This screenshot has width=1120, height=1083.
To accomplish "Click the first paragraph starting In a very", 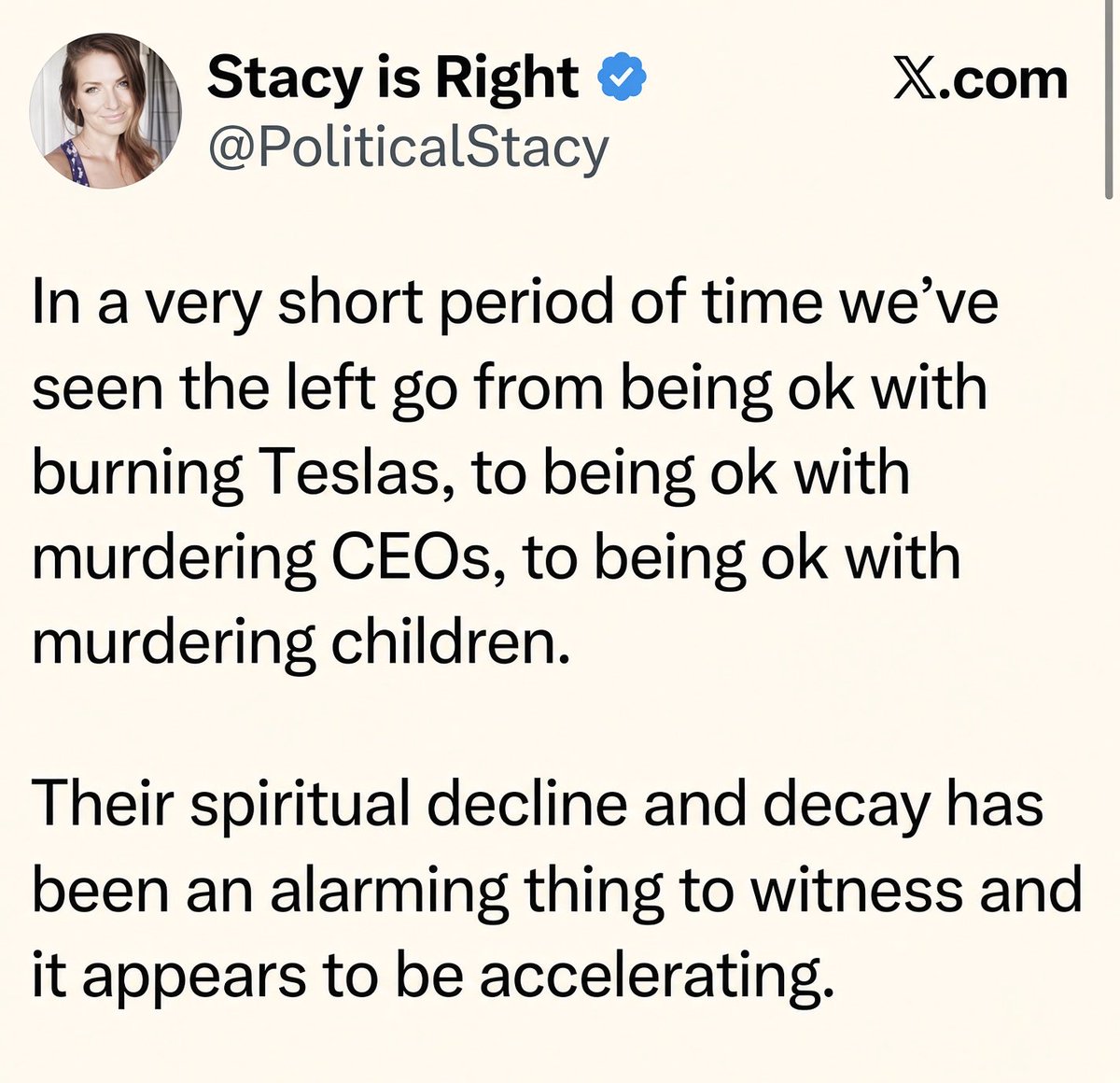I will click(515, 472).
